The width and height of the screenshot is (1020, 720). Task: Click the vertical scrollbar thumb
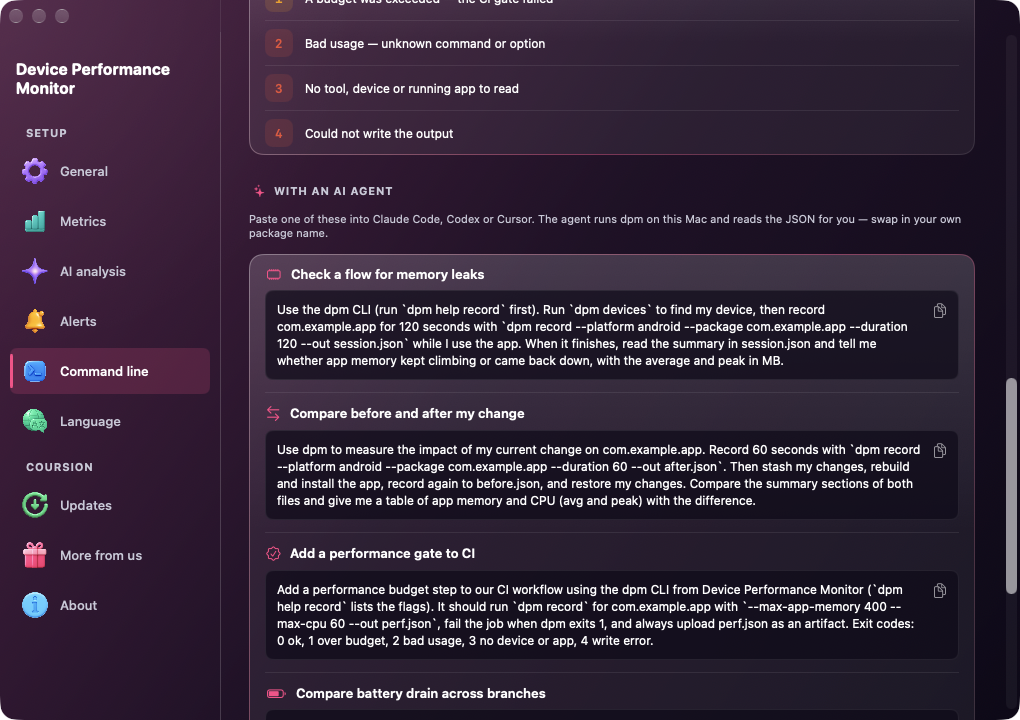pyautogui.click(x=1011, y=486)
